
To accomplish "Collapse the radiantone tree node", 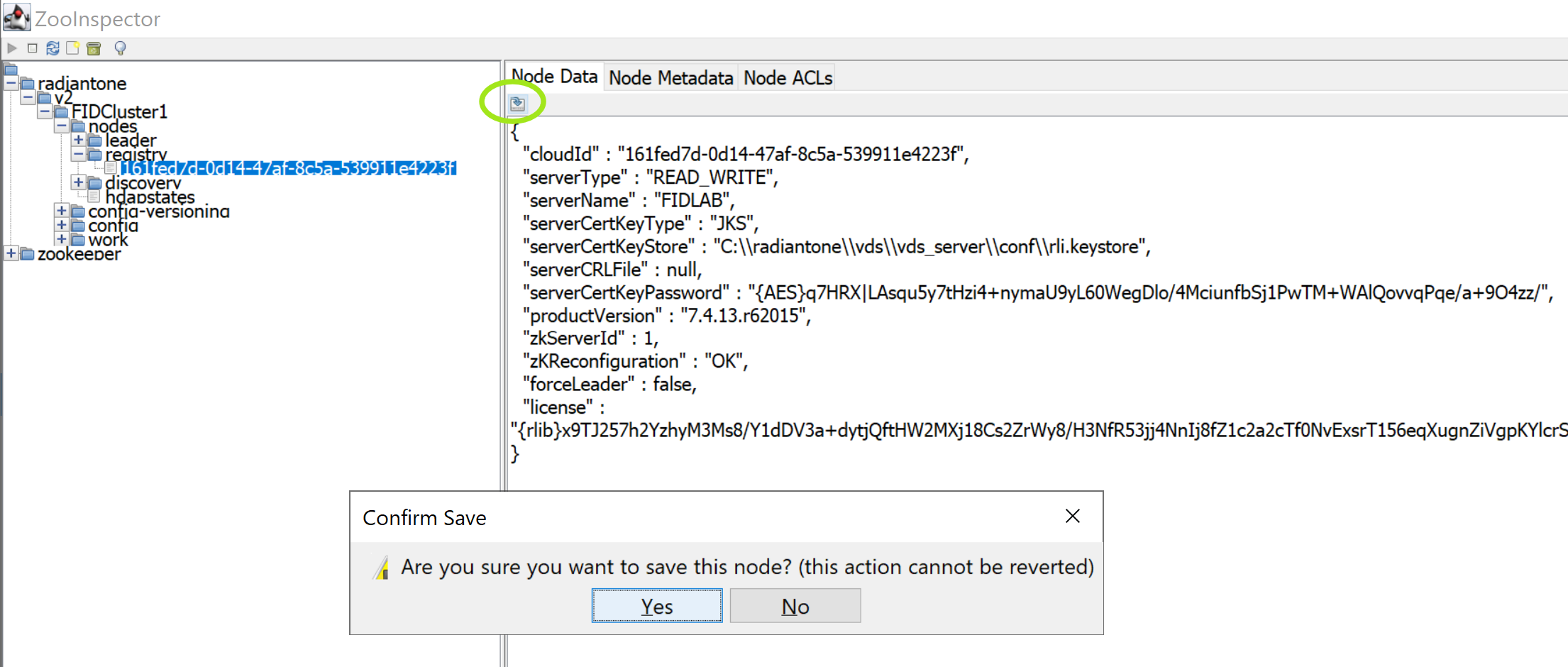I will (11, 83).
